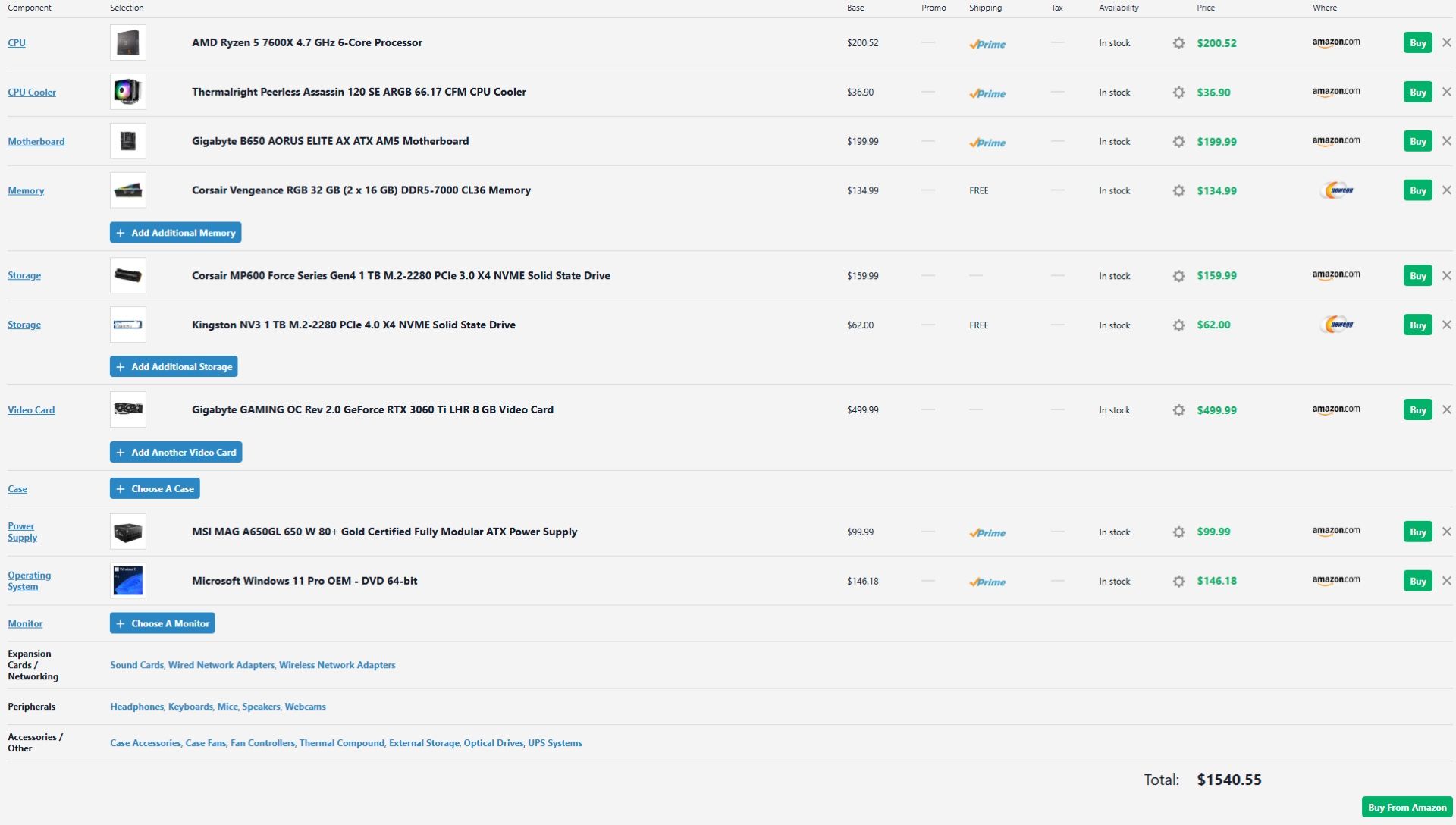Open the Power Supply component link
This screenshot has height=825, width=1456.
(x=22, y=532)
